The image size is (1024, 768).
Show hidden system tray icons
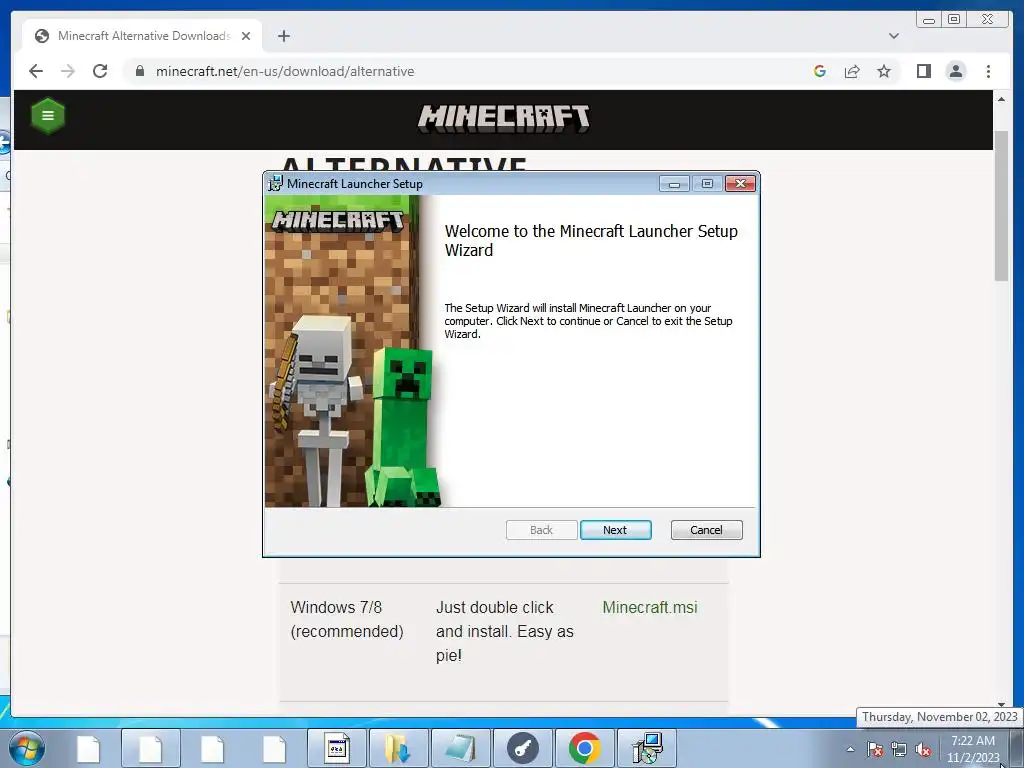(x=850, y=749)
